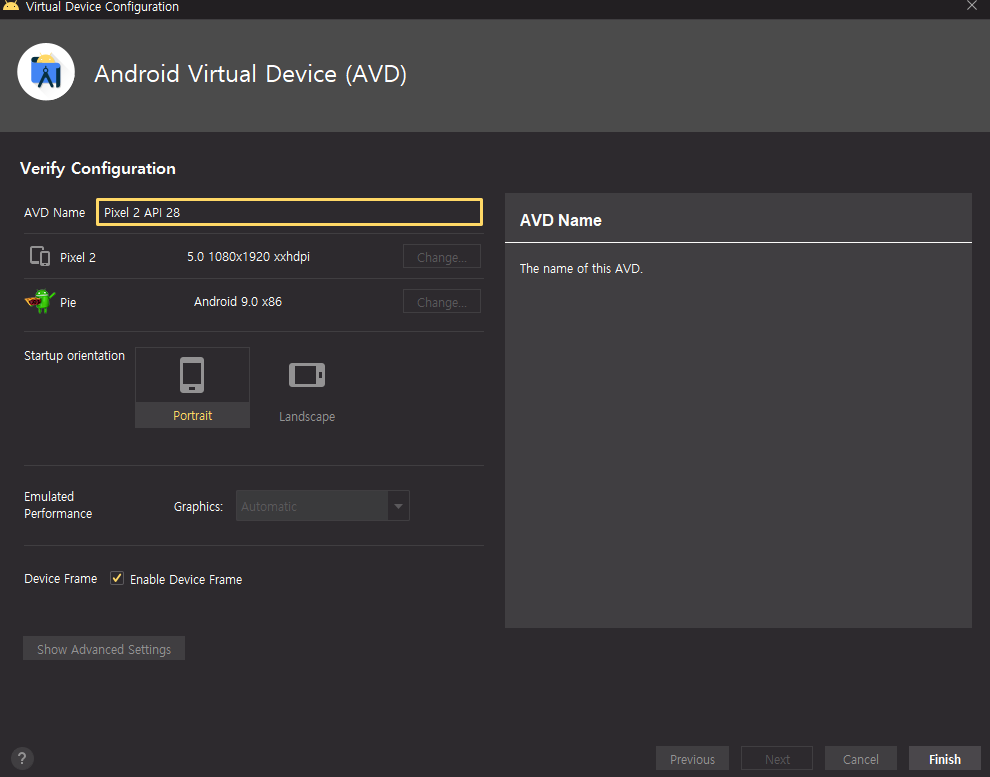Click the 'Startup orientation' label
This screenshot has height=777, width=990.
pos(75,355)
